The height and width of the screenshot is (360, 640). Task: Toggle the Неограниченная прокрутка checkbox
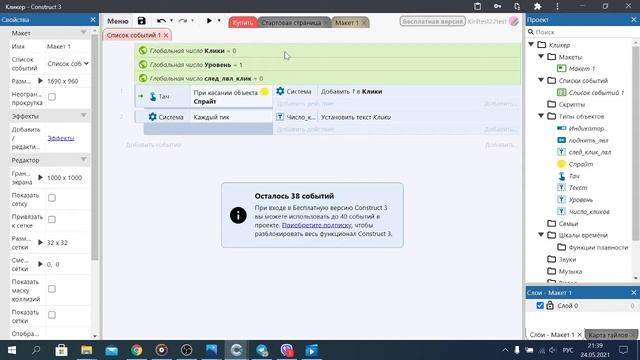point(52,97)
